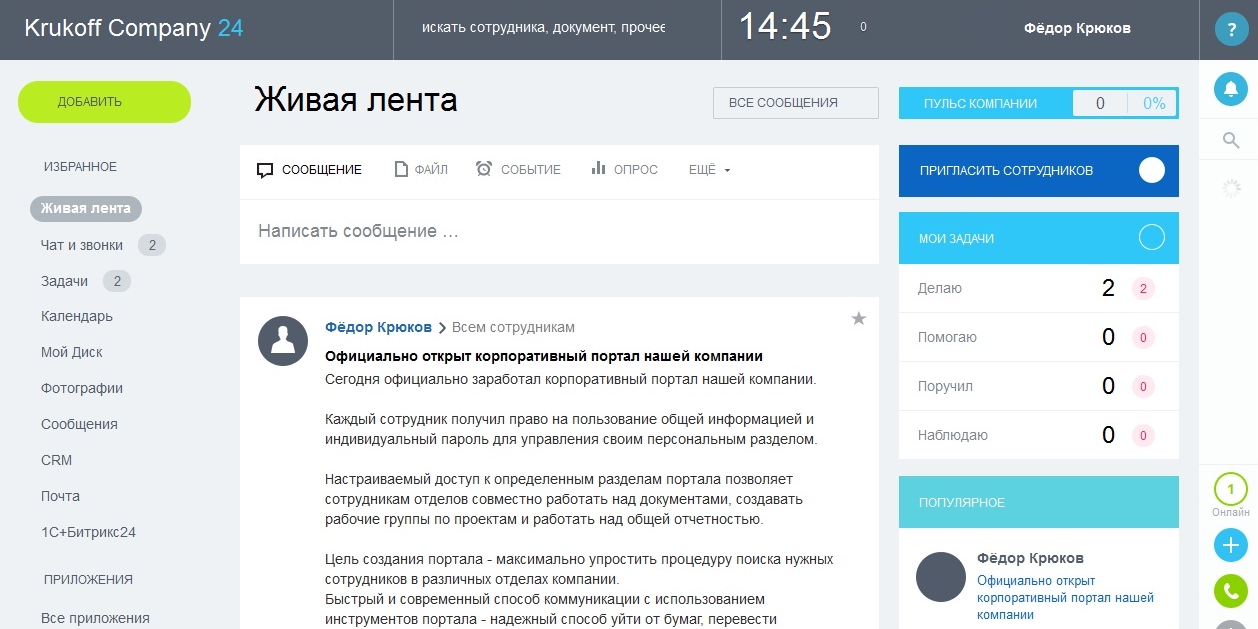Open CRM in left menu

57,461
